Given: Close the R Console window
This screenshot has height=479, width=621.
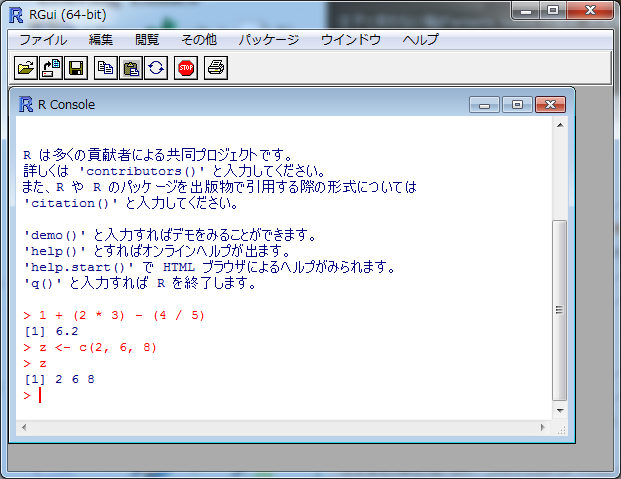Looking at the screenshot, I should [551, 105].
